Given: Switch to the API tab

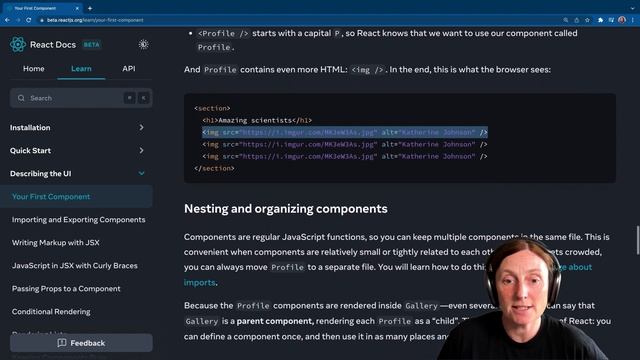Looking at the screenshot, I should 129,69.
